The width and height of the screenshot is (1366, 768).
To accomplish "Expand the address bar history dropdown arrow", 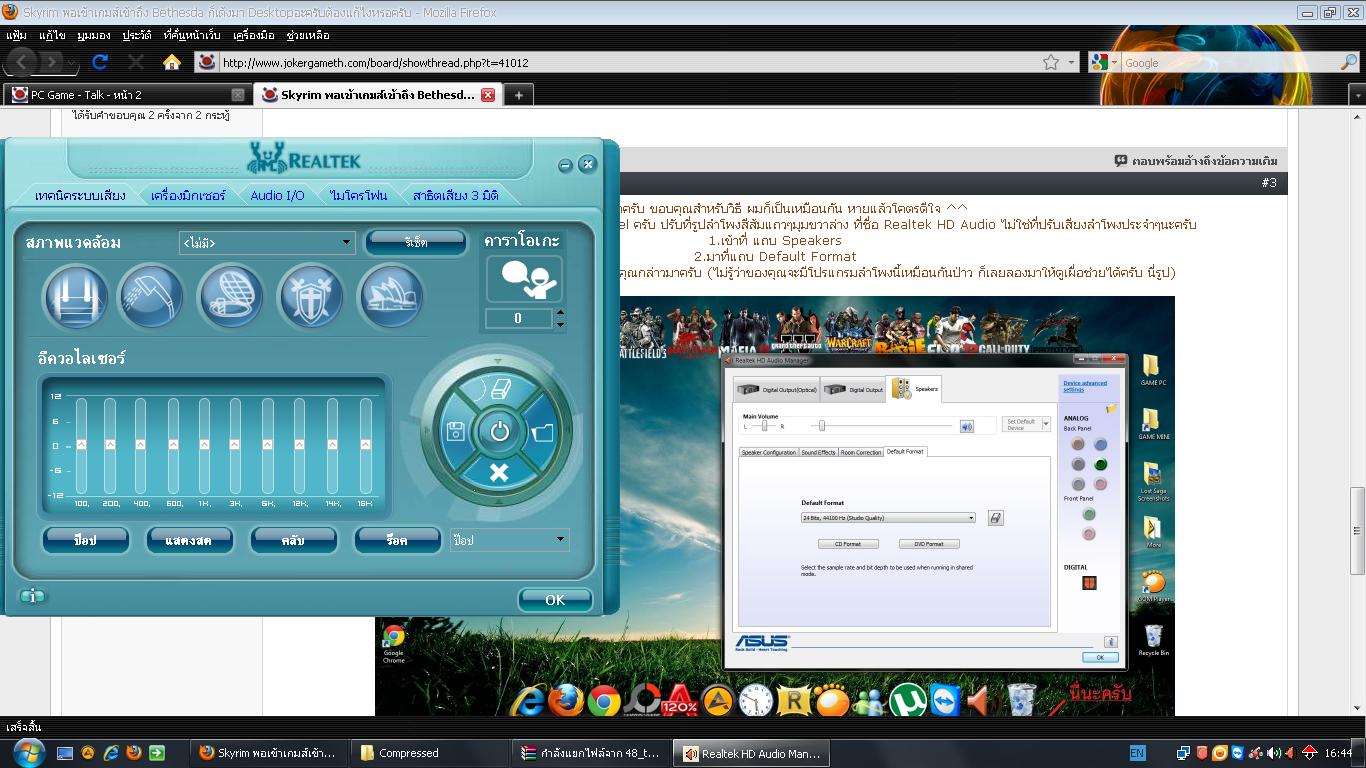I will coord(1071,62).
